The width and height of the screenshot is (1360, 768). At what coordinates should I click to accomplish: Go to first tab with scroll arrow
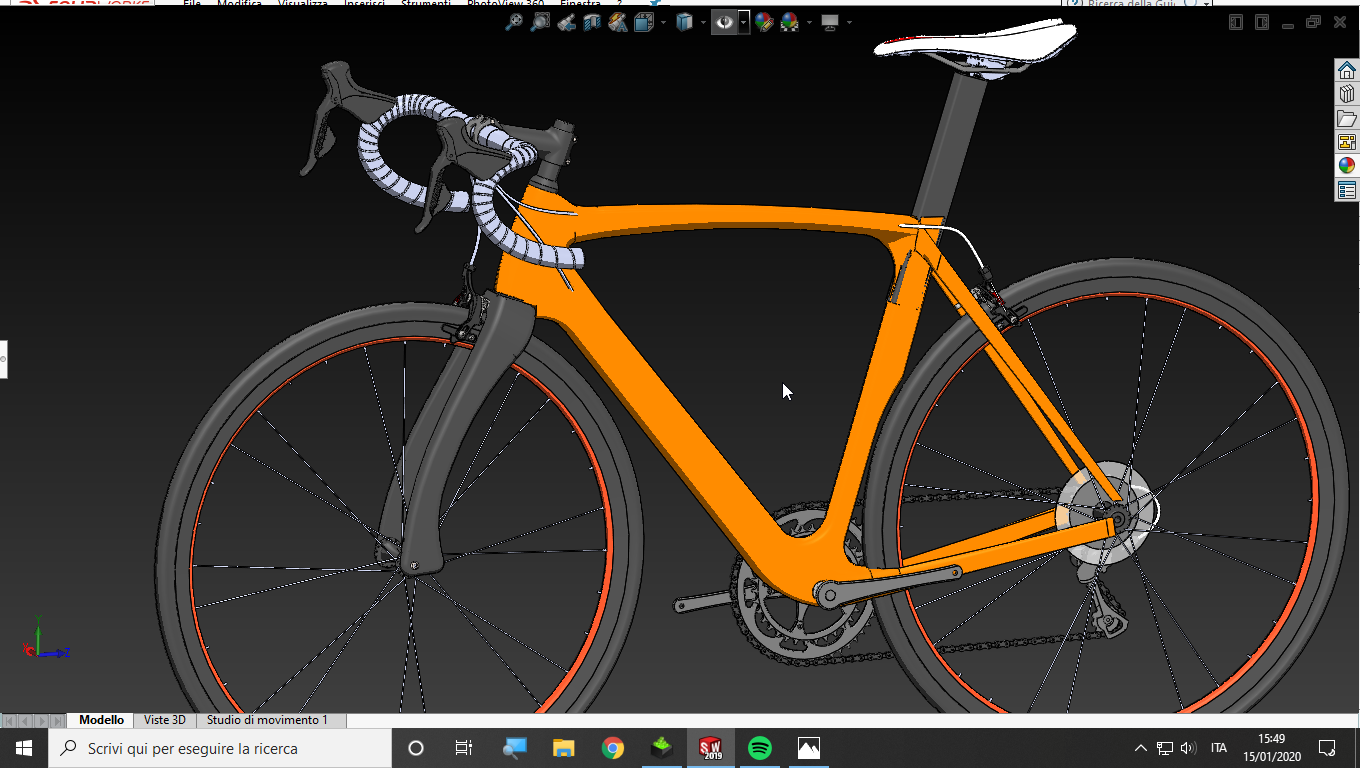click(8, 721)
